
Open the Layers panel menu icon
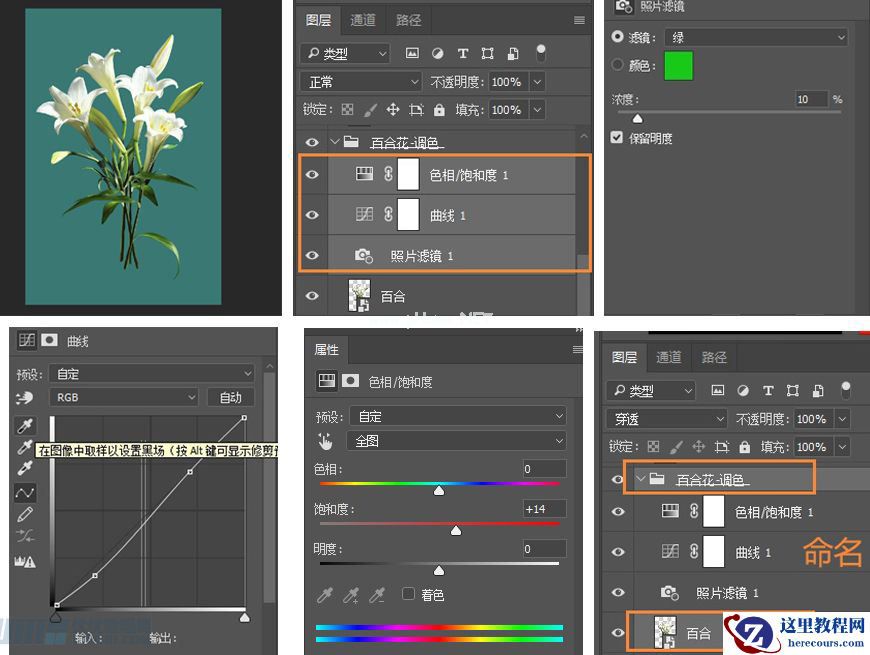tap(578, 19)
